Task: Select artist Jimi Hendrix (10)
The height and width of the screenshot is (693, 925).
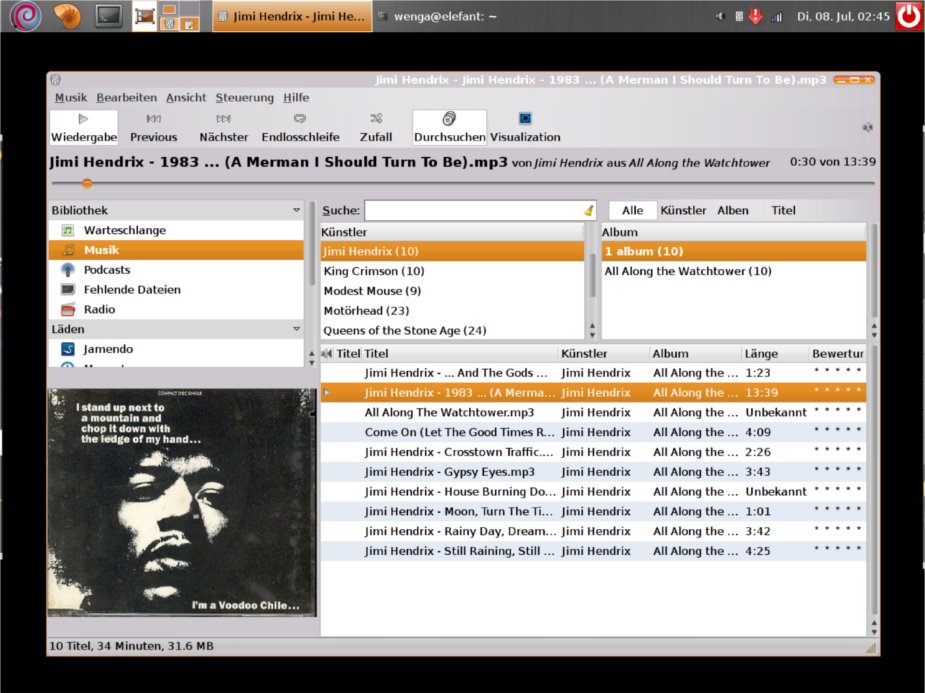Action: tap(452, 251)
